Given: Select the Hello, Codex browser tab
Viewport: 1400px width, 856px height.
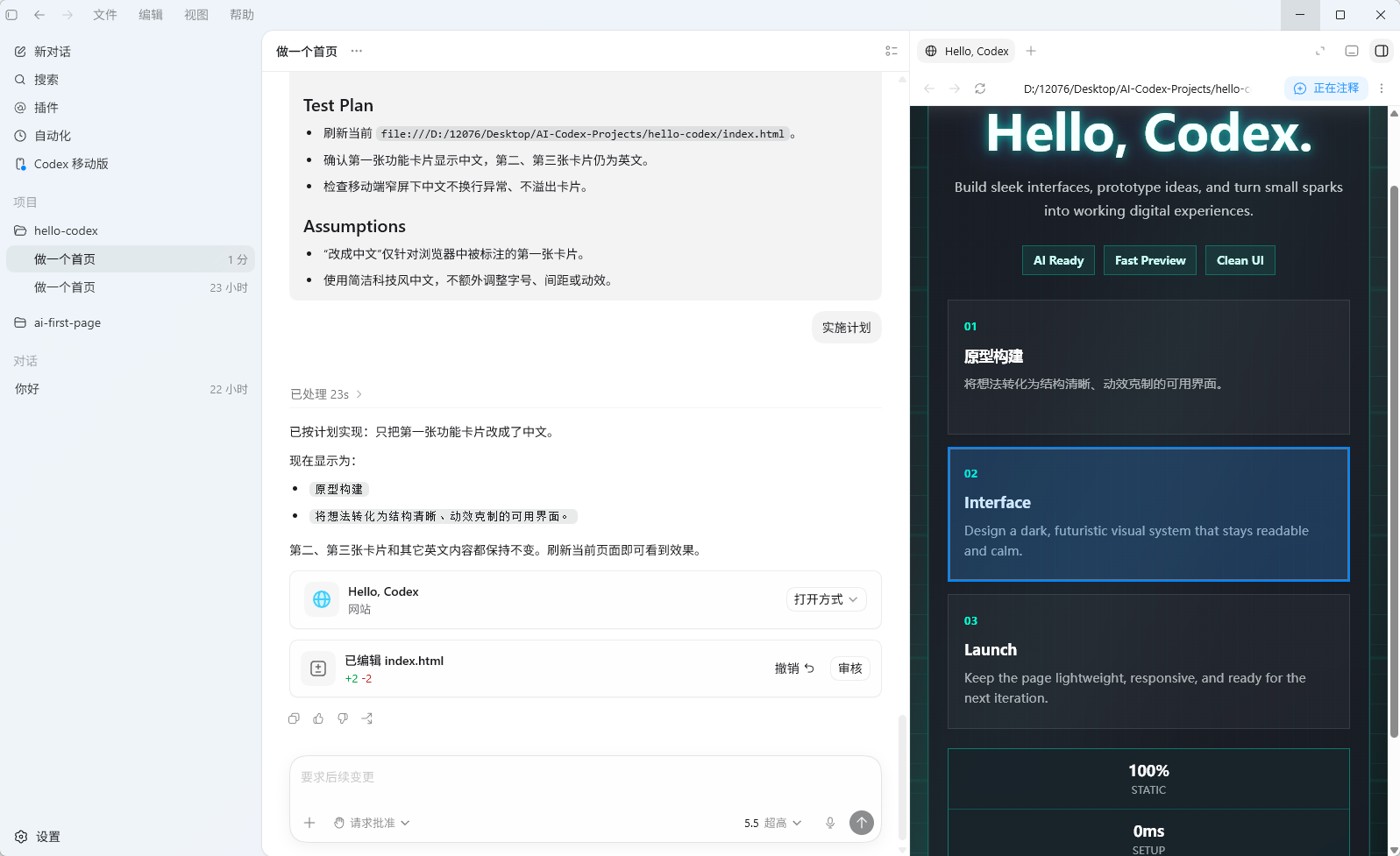Looking at the screenshot, I should [x=967, y=51].
